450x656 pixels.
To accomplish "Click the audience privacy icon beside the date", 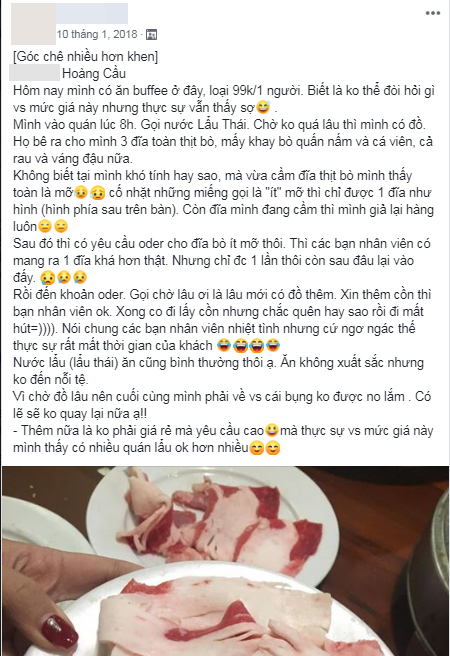I will coord(151,35).
